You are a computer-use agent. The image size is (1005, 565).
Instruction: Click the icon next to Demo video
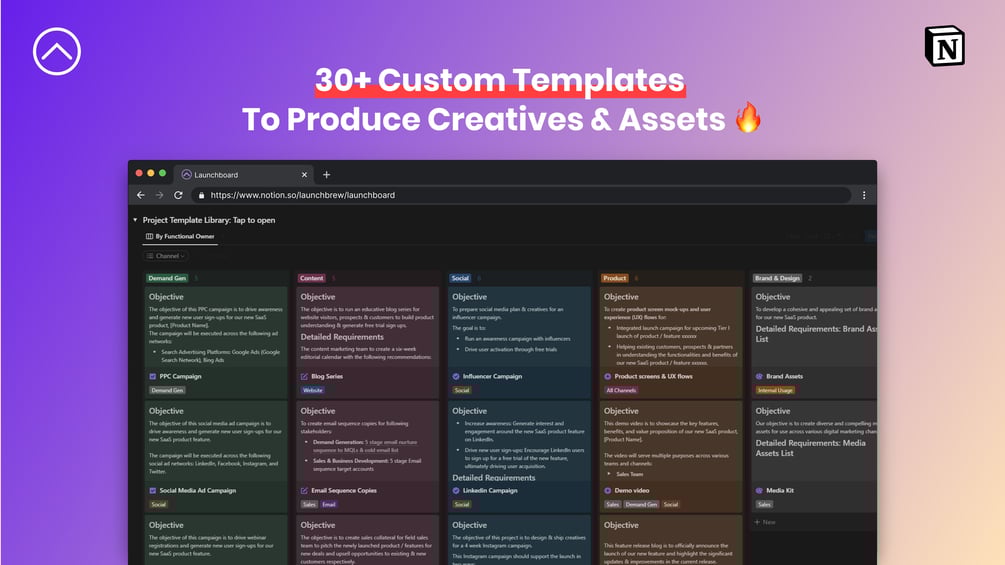(608, 491)
